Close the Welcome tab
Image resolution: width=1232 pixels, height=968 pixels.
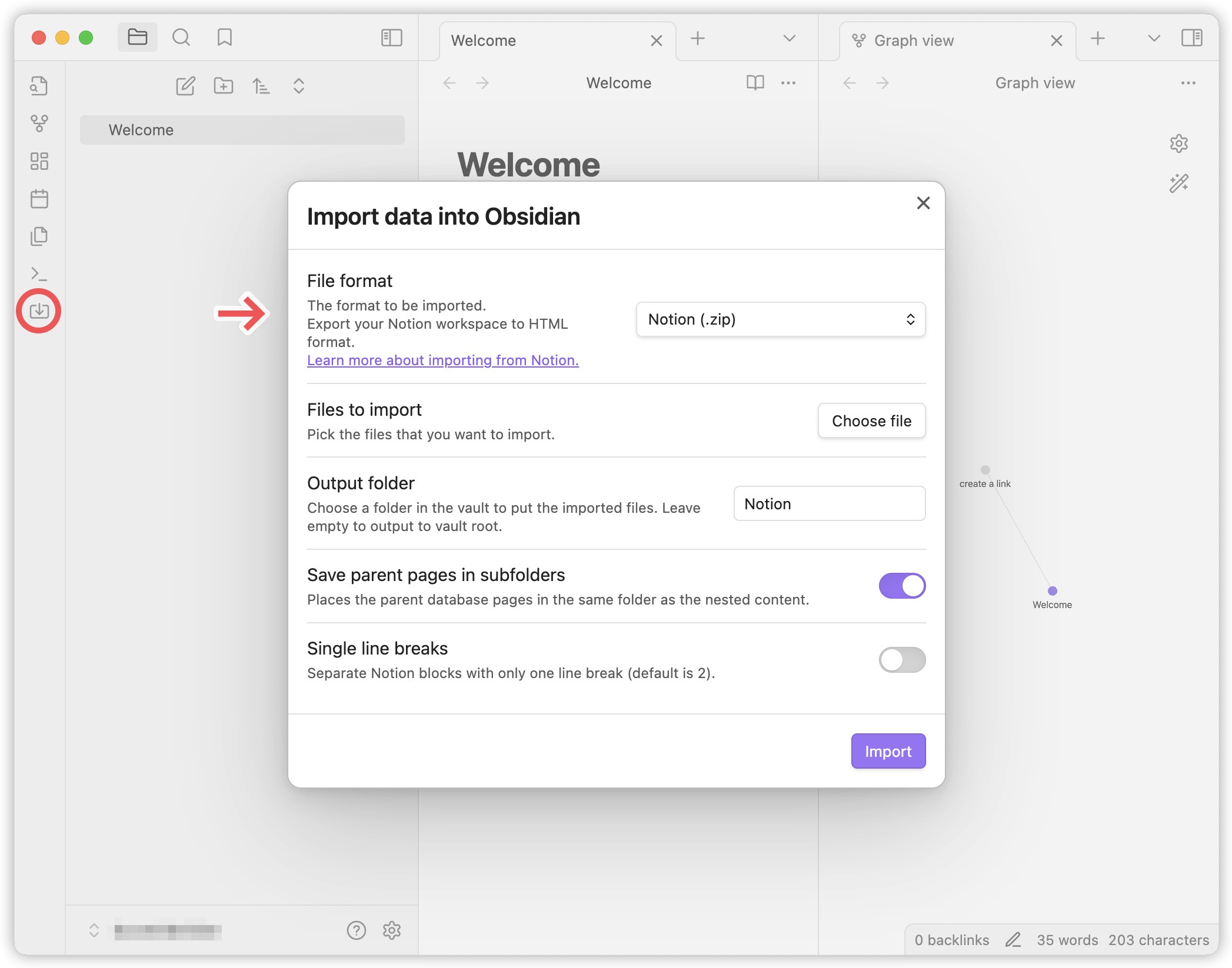click(656, 41)
